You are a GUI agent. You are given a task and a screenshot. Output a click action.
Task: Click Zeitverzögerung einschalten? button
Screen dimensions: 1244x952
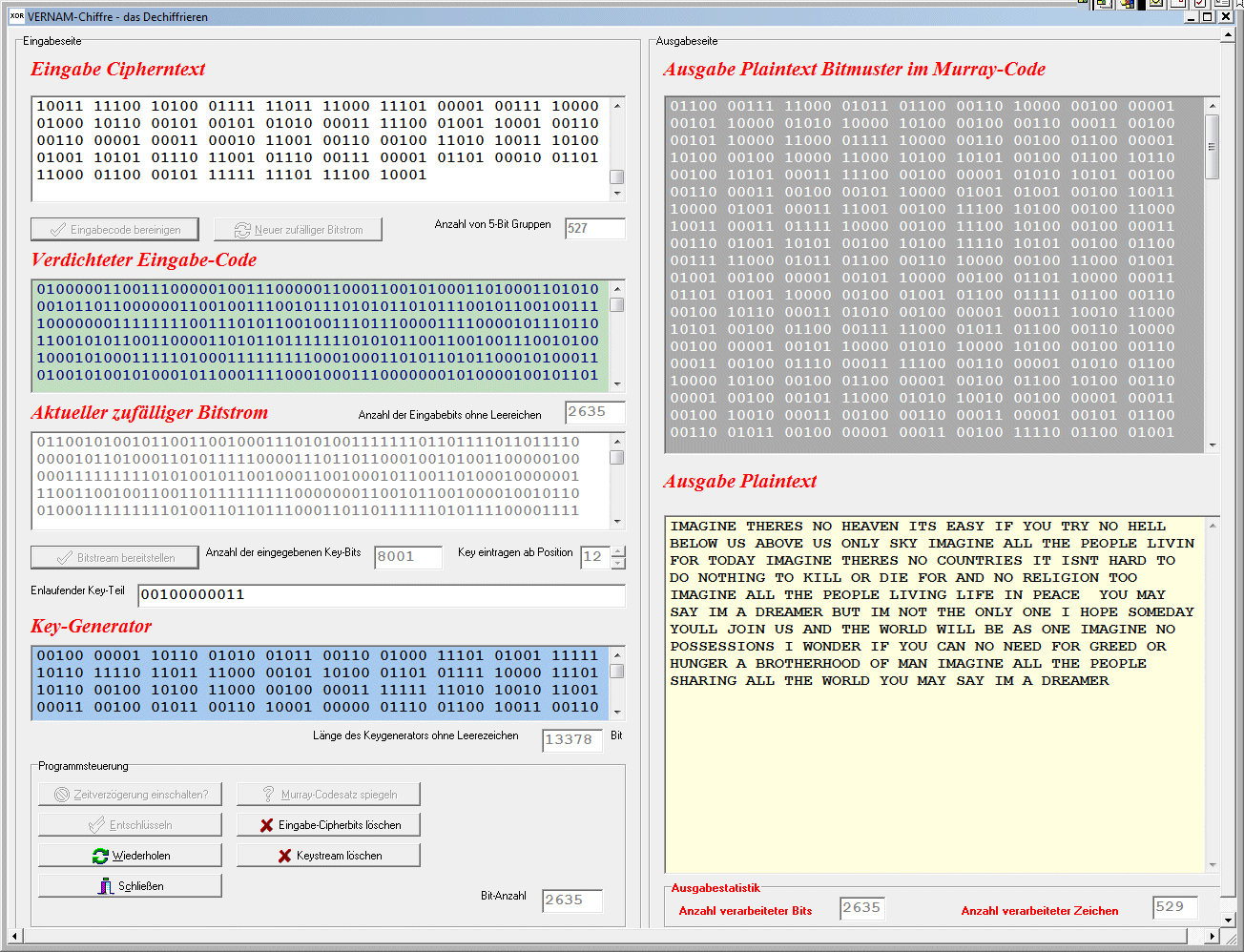130,795
